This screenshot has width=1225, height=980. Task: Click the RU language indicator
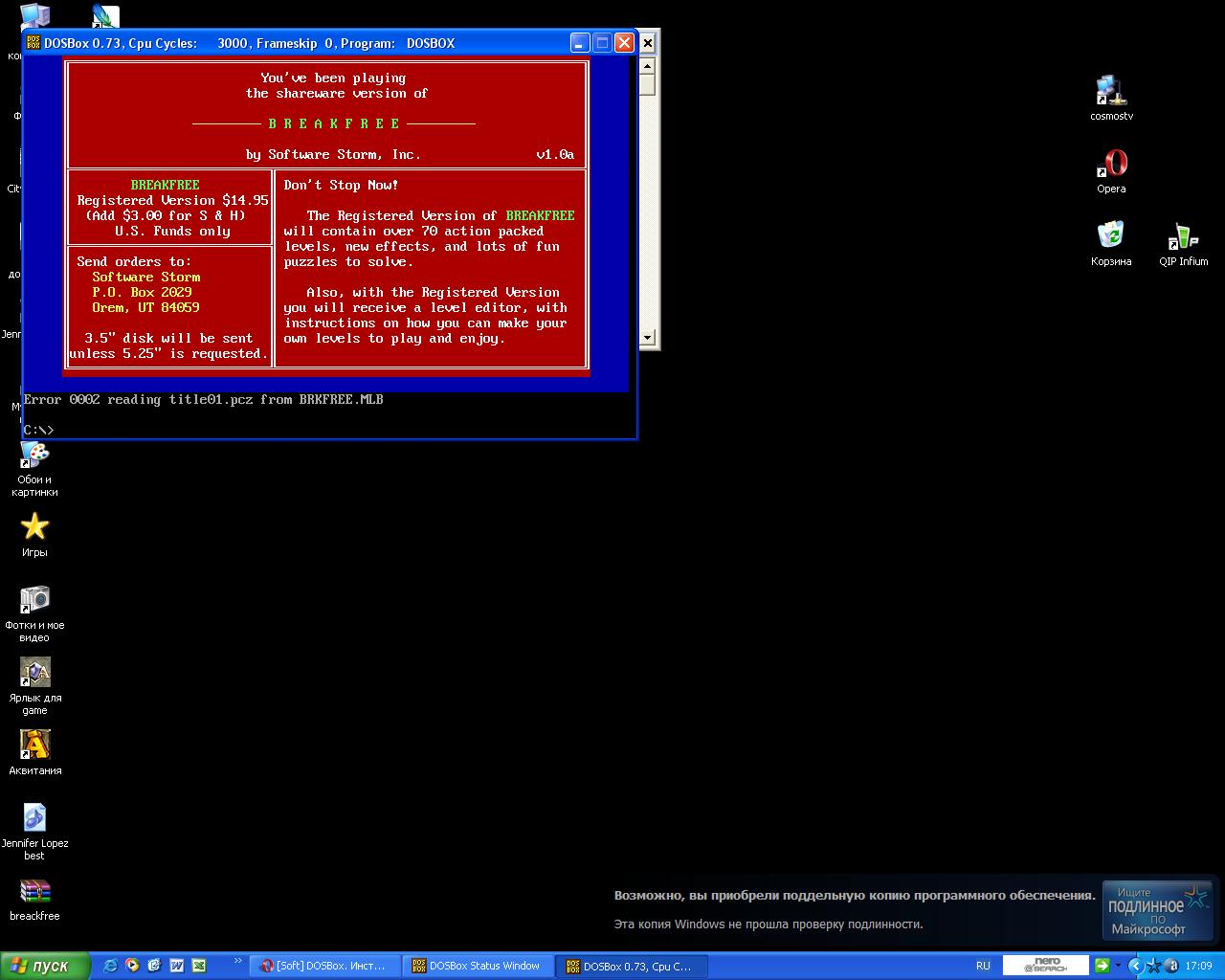(x=983, y=966)
